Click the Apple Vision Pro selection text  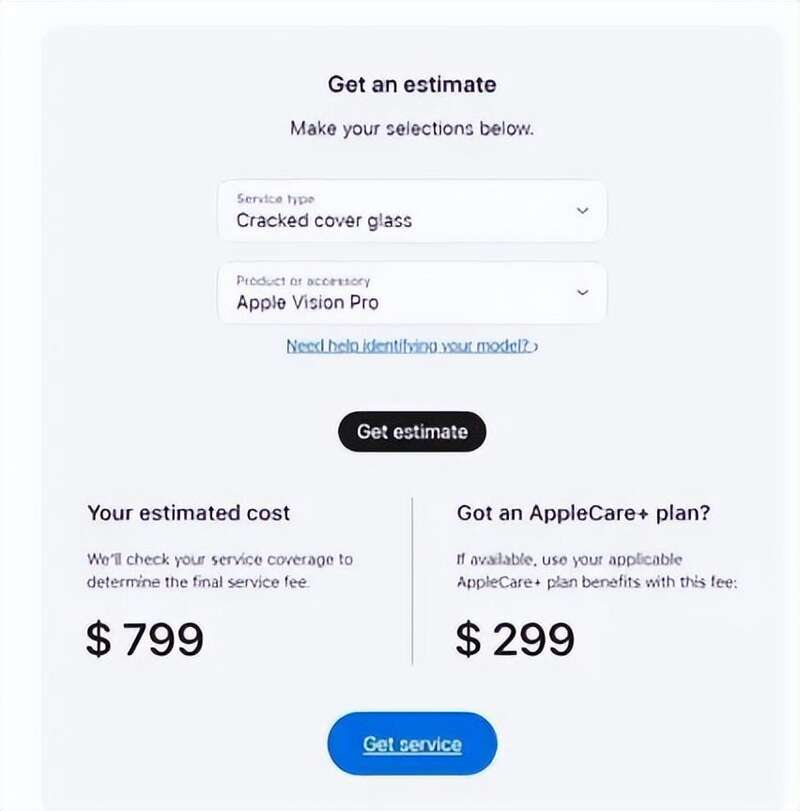point(308,302)
